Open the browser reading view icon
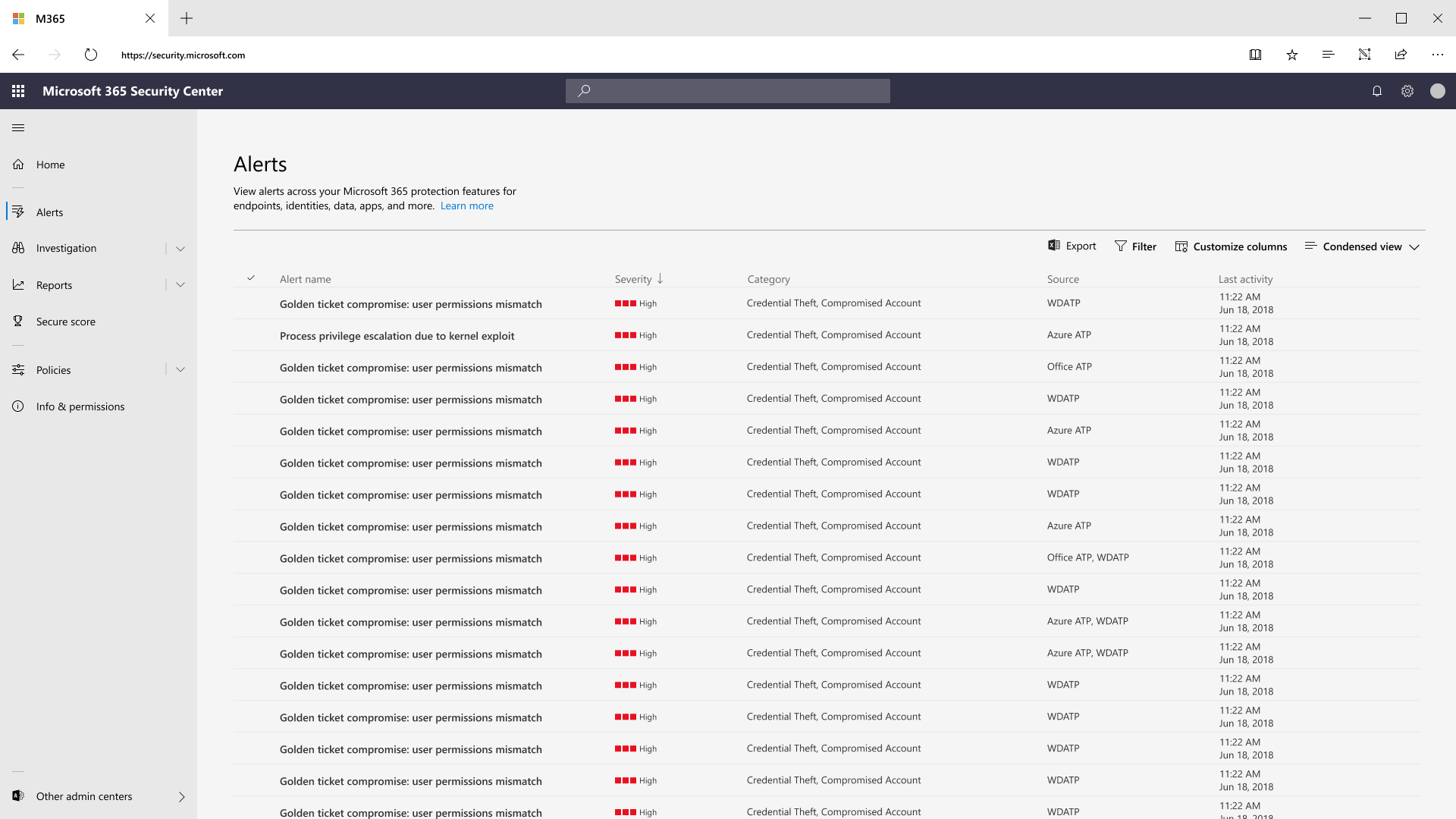Screen dimensions: 1456x819 [x=1256, y=55]
